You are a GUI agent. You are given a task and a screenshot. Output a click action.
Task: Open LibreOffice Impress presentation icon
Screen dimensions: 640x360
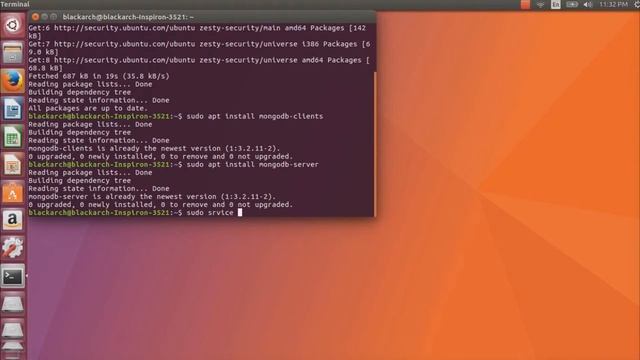[x=13, y=164]
